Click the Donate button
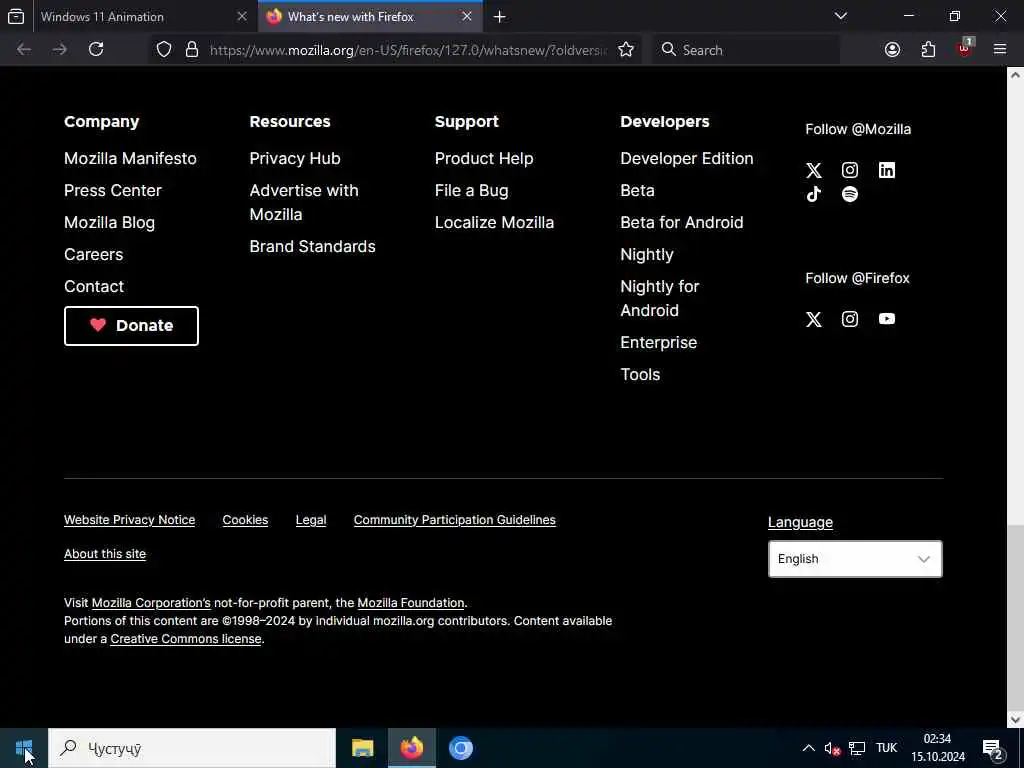The height and width of the screenshot is (768, 1024). pyautogui.click(x=131, y=326)
